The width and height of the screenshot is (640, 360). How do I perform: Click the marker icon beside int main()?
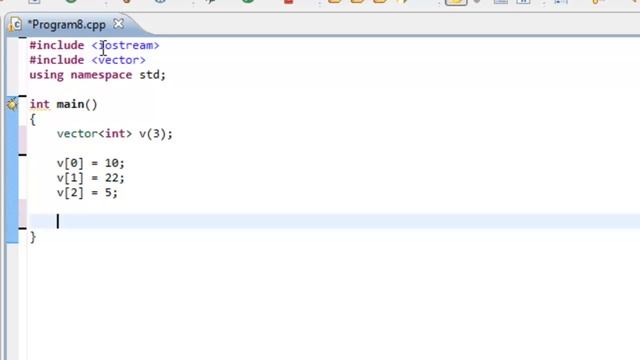pyautogui.click(x=12, y=104)
